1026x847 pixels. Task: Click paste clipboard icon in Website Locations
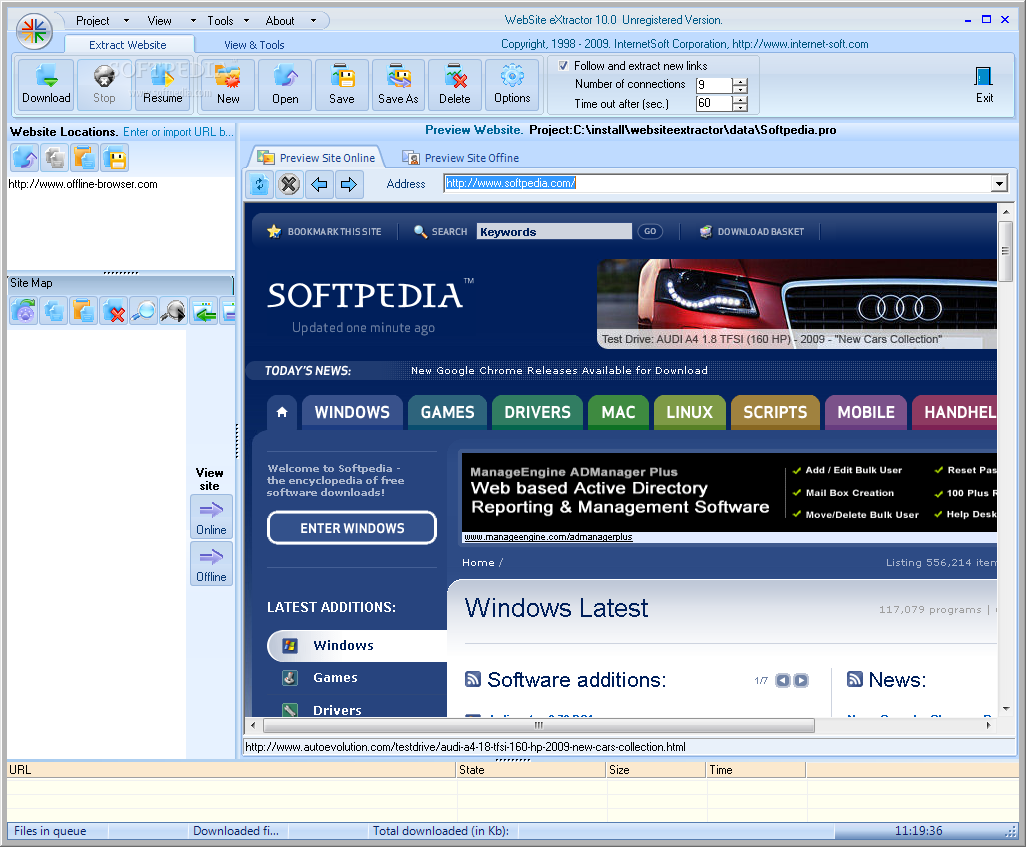[x=84, y=158]
